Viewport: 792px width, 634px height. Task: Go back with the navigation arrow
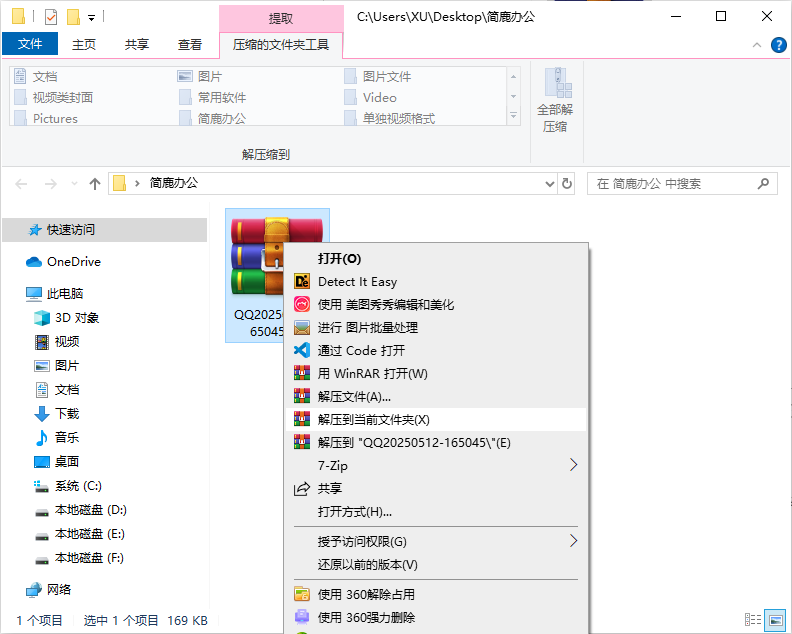coord(21,184)
